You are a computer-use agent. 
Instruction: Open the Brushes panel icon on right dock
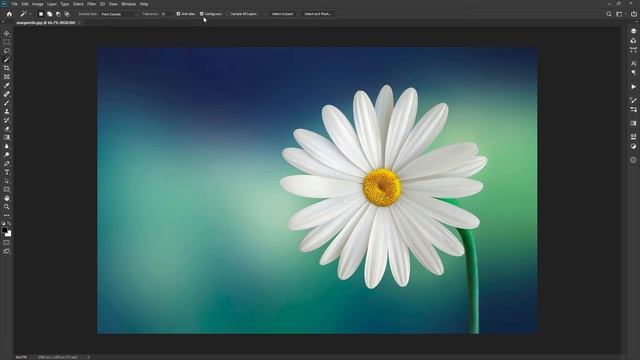click(633, 100)
